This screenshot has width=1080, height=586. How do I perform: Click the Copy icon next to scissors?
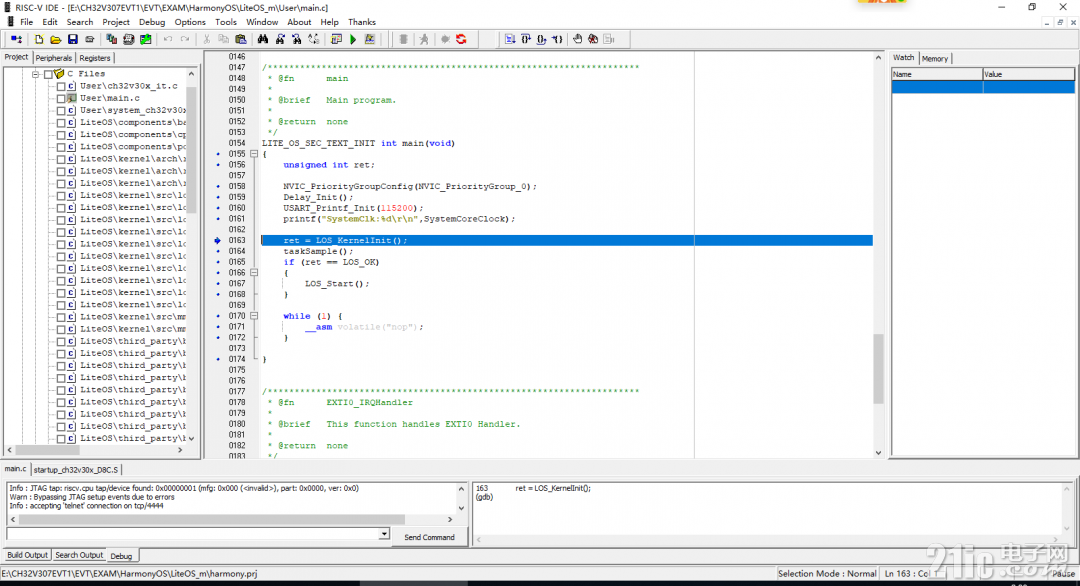[223, 40]
